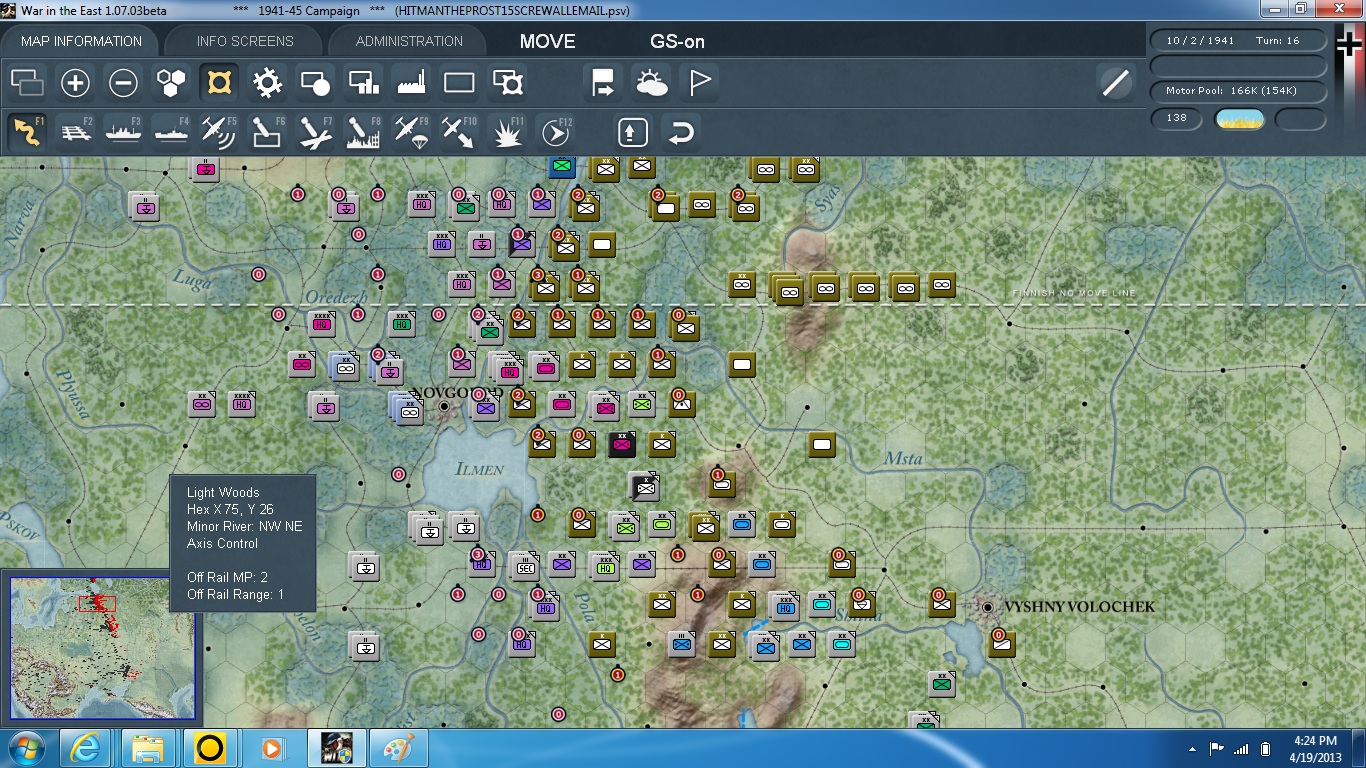Switch to the ADMINISTRATION tab
Screen dimensions: 1366x768
(409, 41)
